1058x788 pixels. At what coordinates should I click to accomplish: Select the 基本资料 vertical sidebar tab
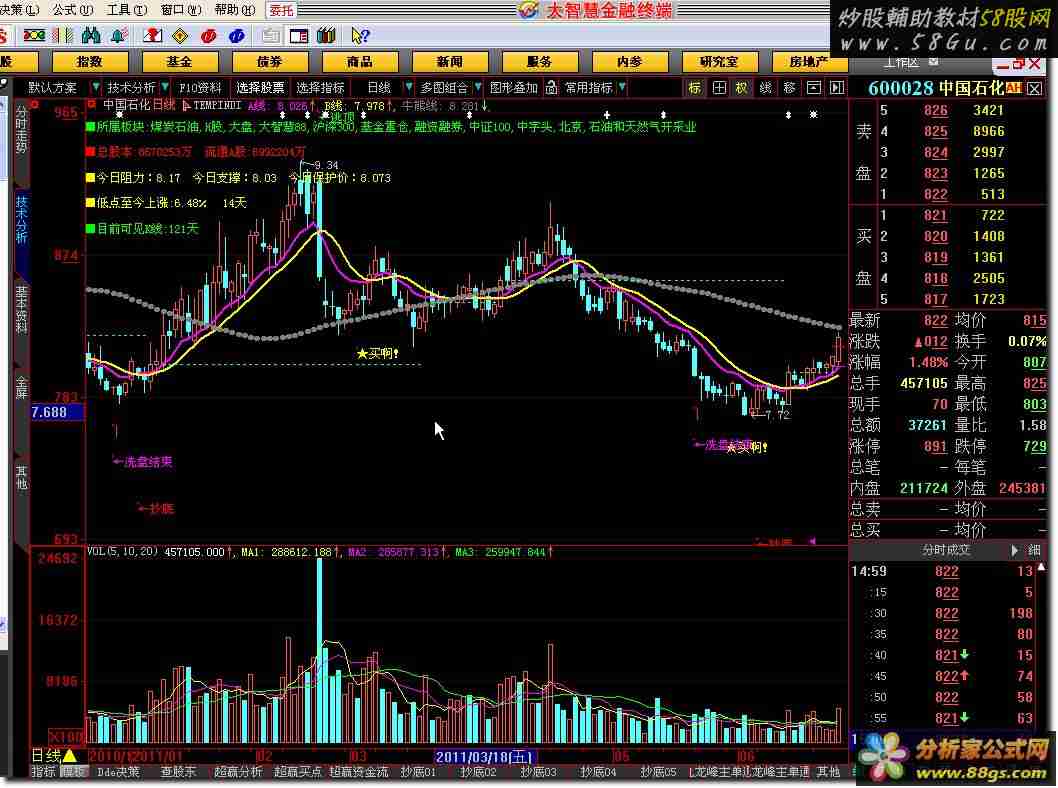coord(22,310)
